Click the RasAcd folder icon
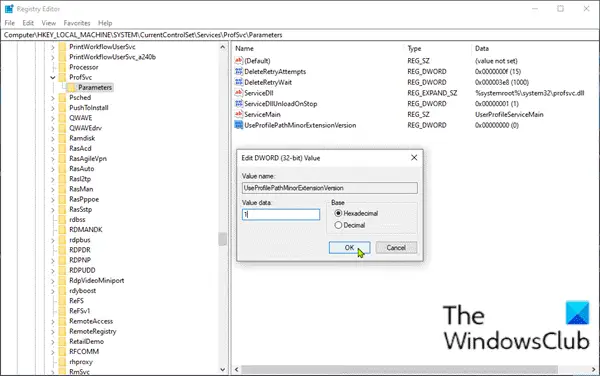The height and width of the screenshot is (376, 600). (x=62, y=148)
